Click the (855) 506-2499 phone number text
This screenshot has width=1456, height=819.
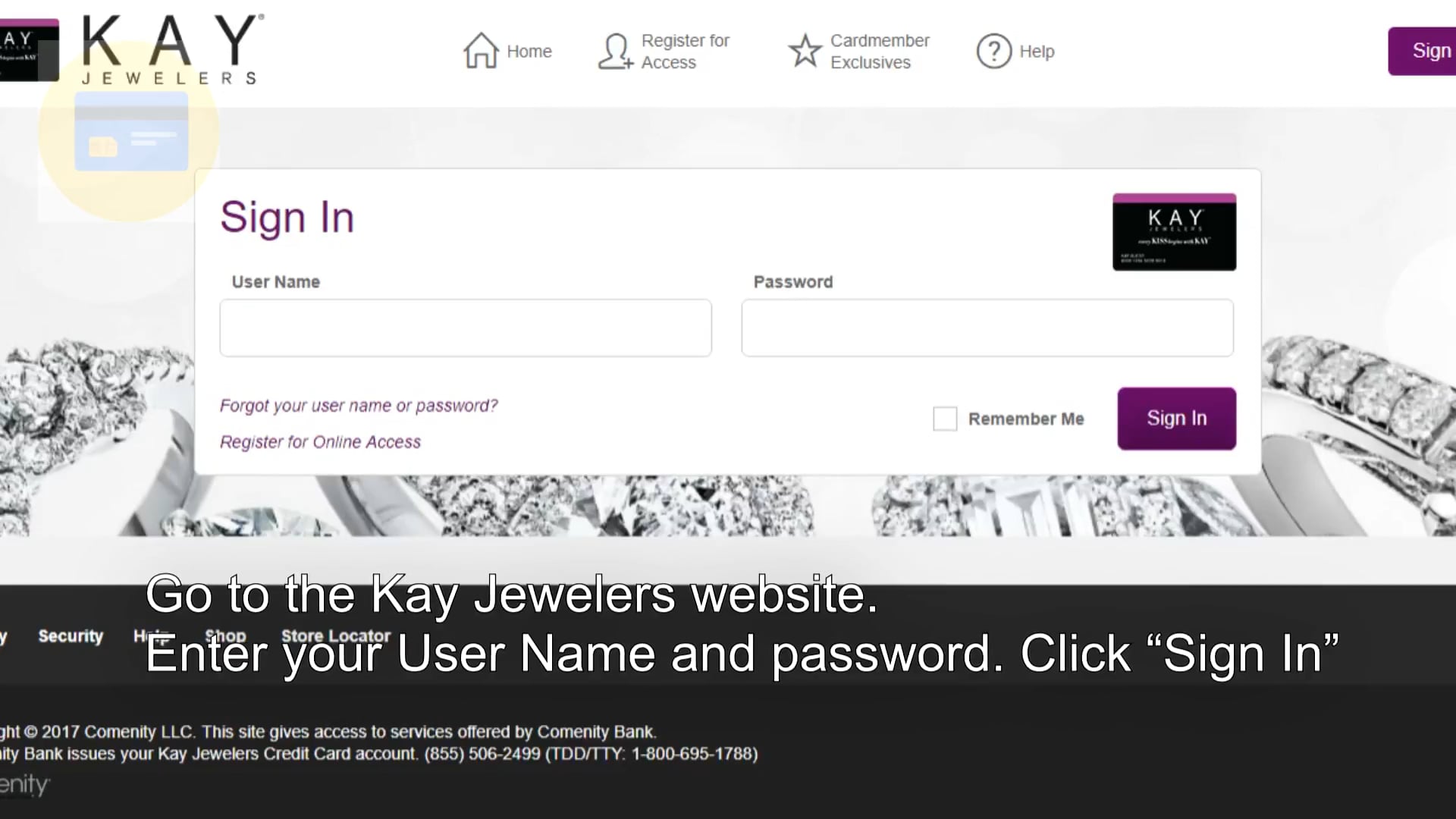click(482, 754)
